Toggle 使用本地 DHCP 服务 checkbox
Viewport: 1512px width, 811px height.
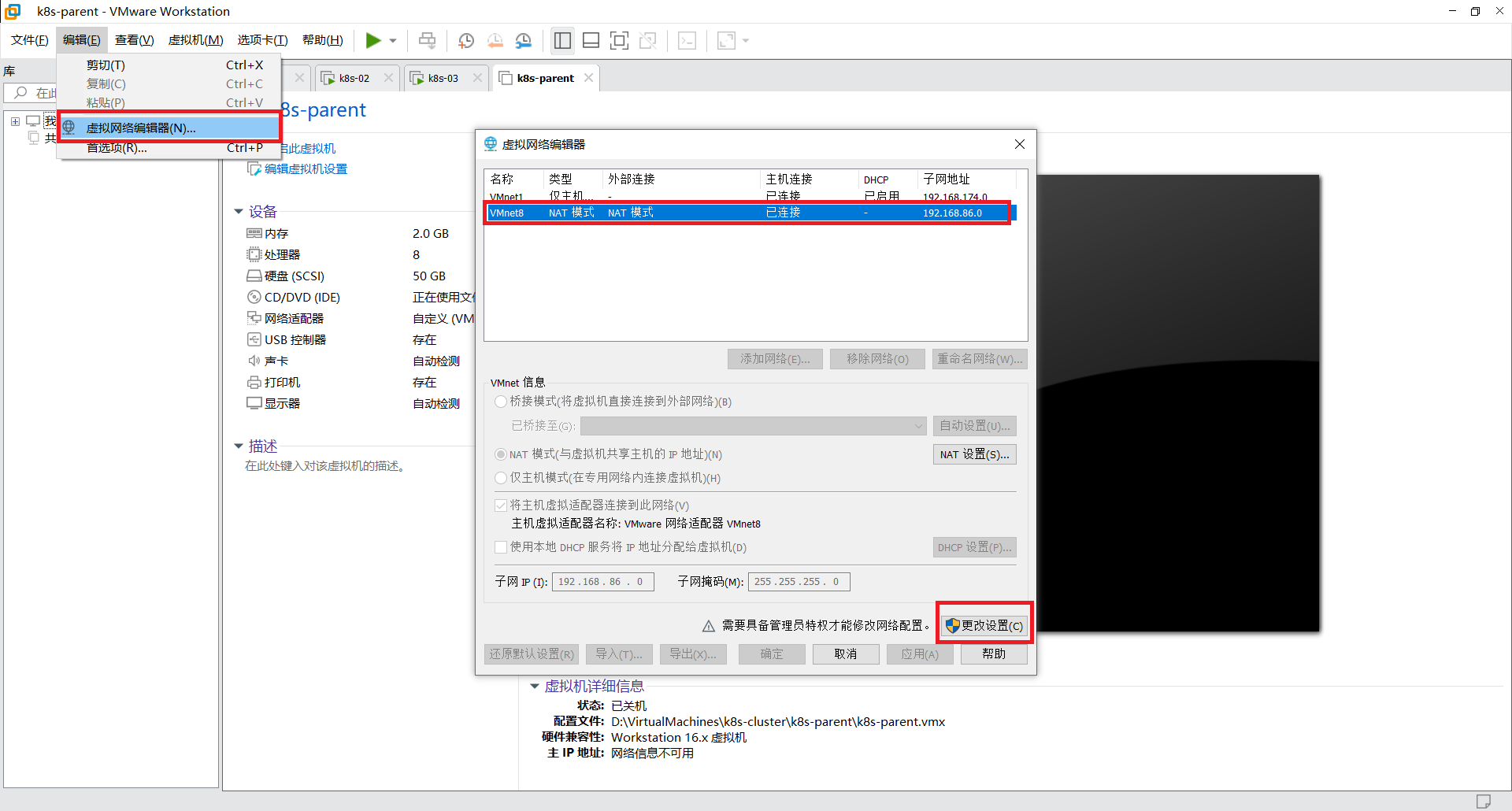[501, 547]
